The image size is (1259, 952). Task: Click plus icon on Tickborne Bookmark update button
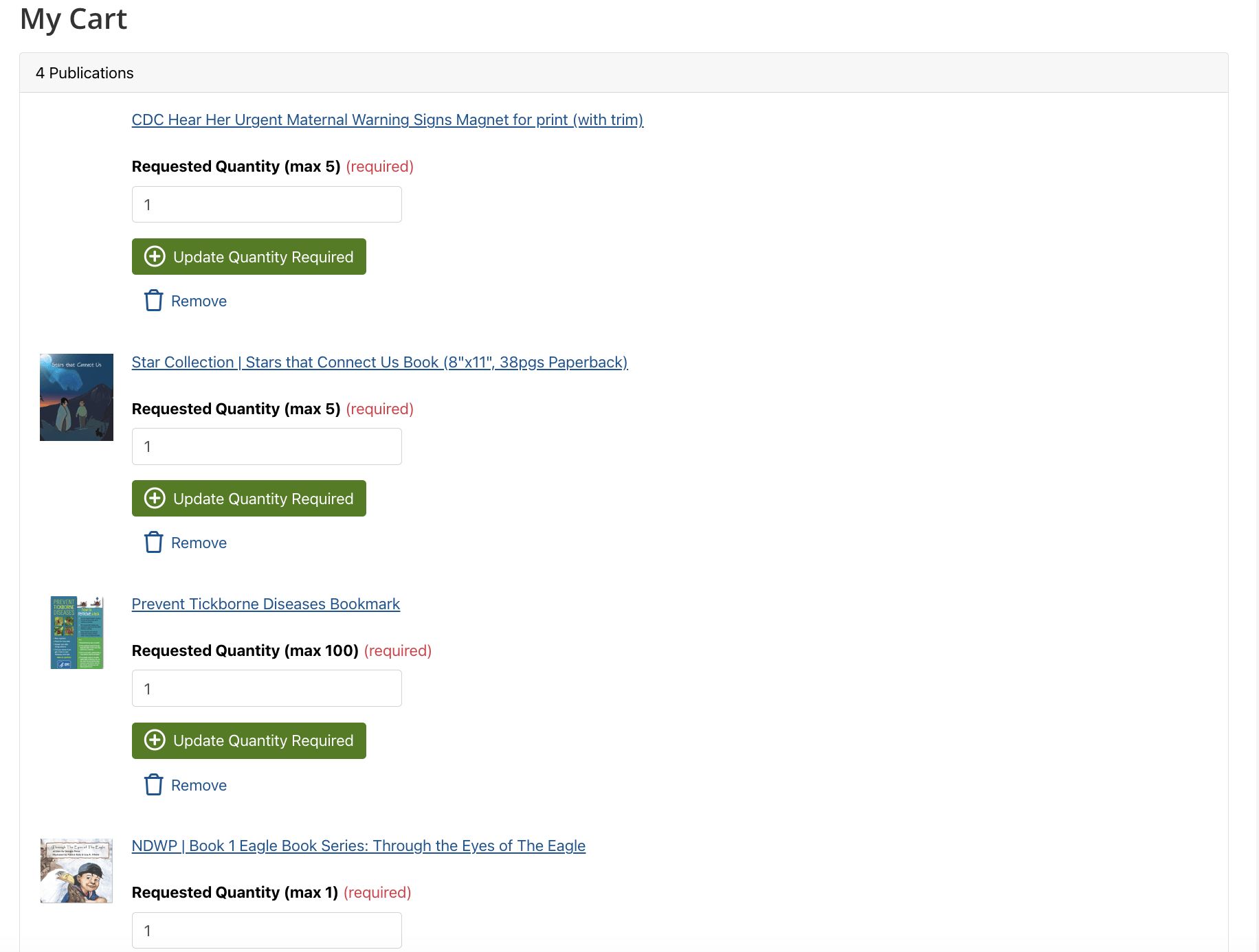click(155, 740)
